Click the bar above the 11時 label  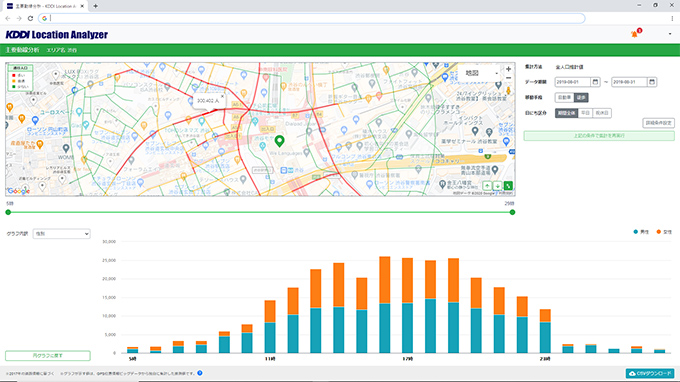(270, 326)
